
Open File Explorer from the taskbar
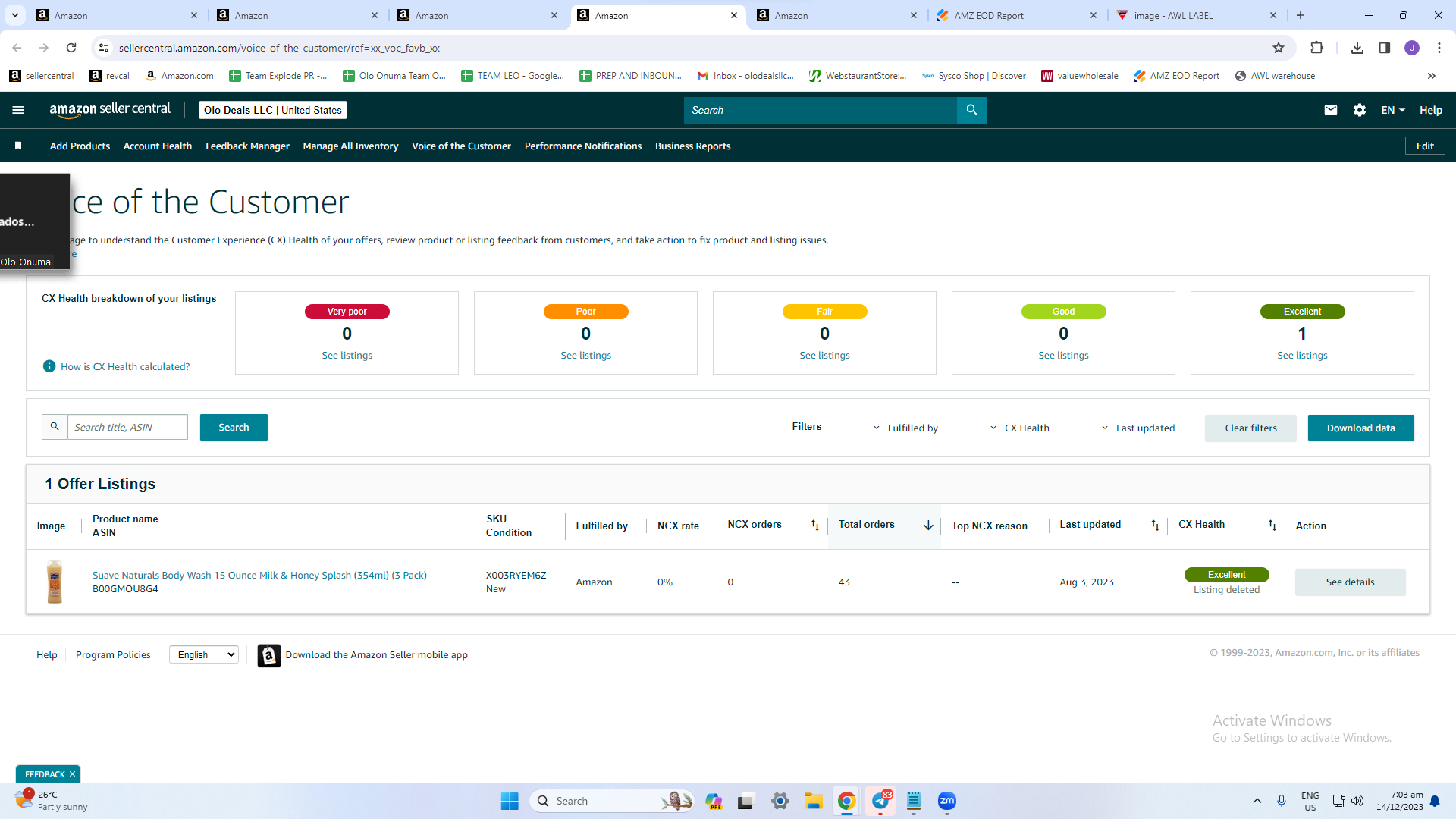[814, 801]
